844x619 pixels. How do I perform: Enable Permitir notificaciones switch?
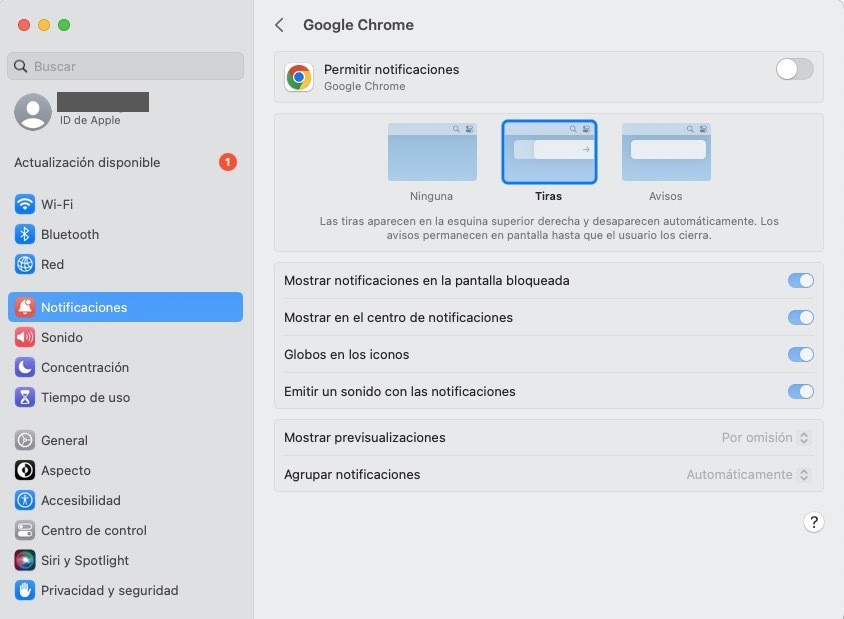(794, 69)
